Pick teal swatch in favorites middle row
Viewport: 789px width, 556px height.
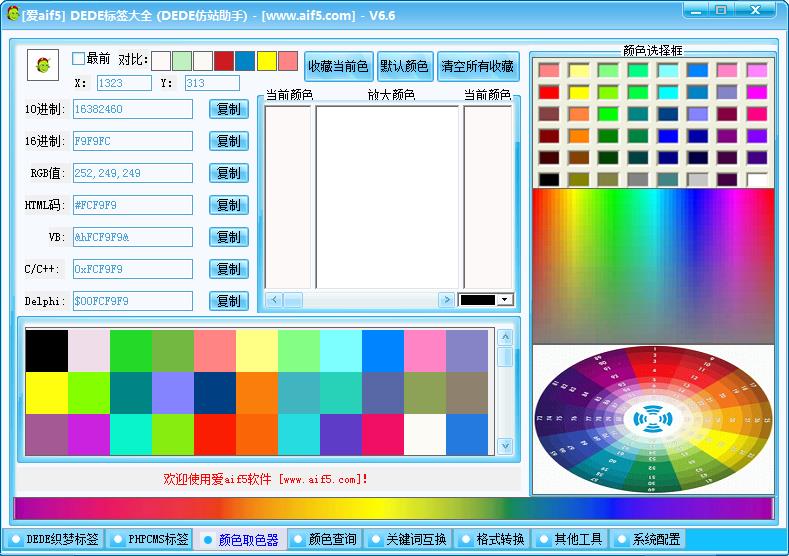pos(131,393)
